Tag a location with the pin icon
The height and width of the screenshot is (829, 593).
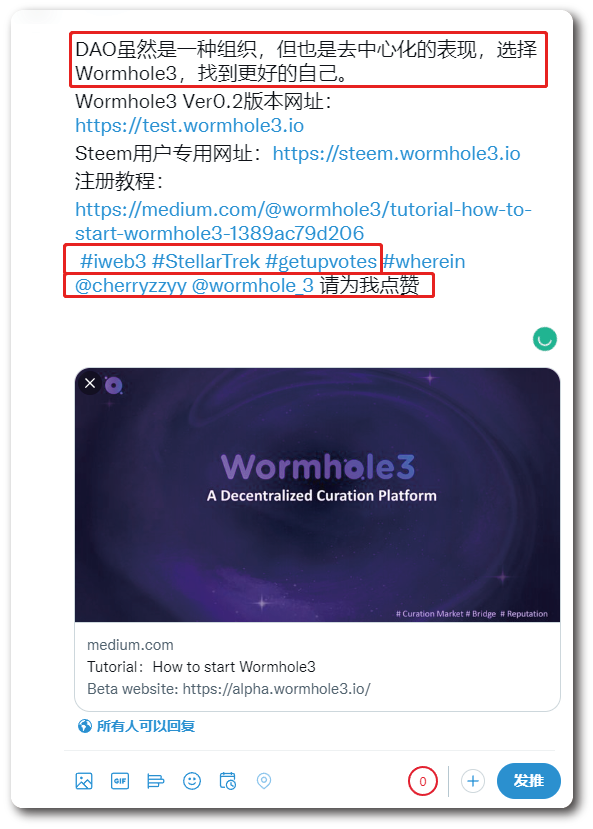(x=264, y=781)
